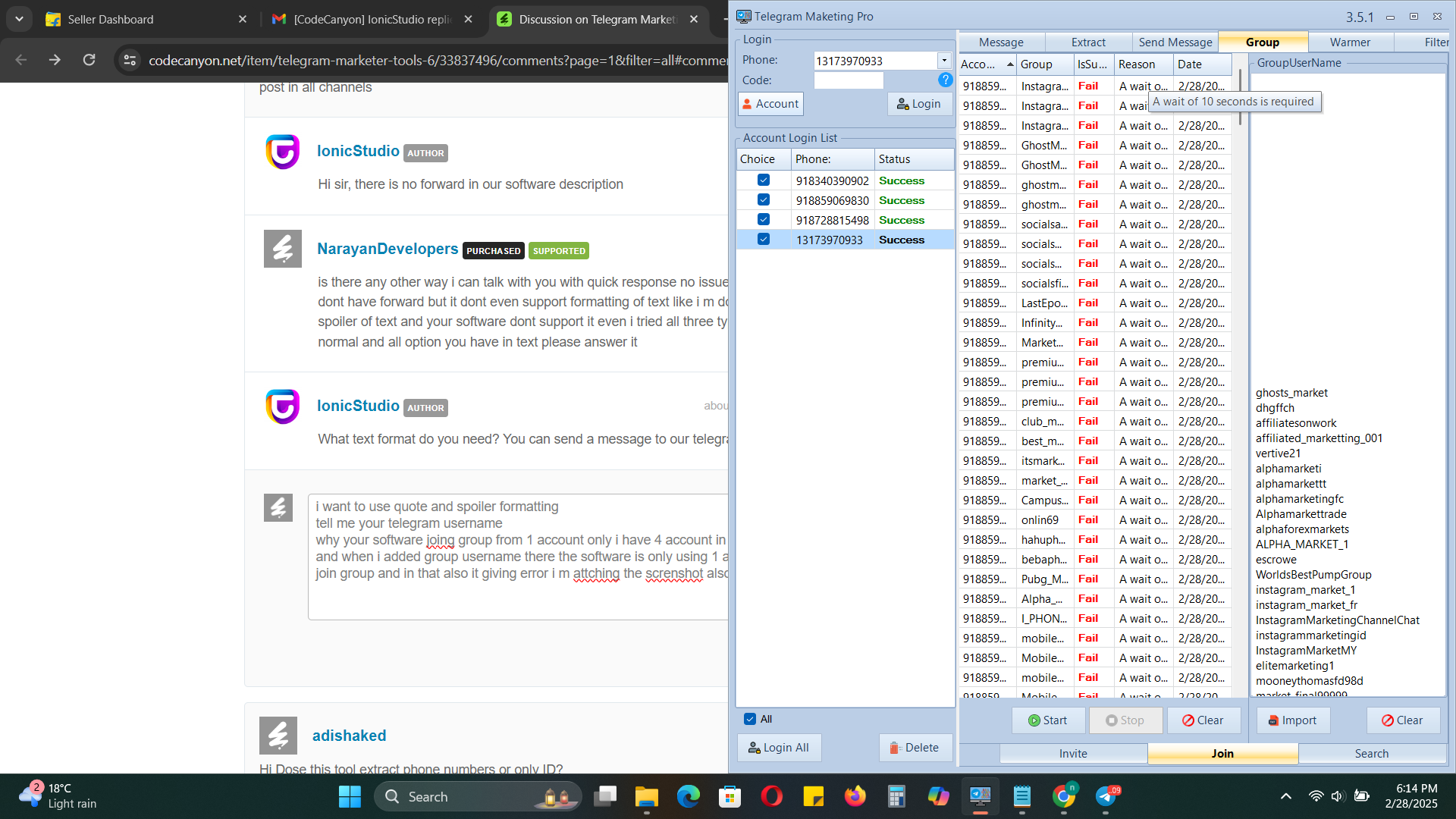Open Opera browser from the taskbar

pyautogui.click(x=772, y=796)
